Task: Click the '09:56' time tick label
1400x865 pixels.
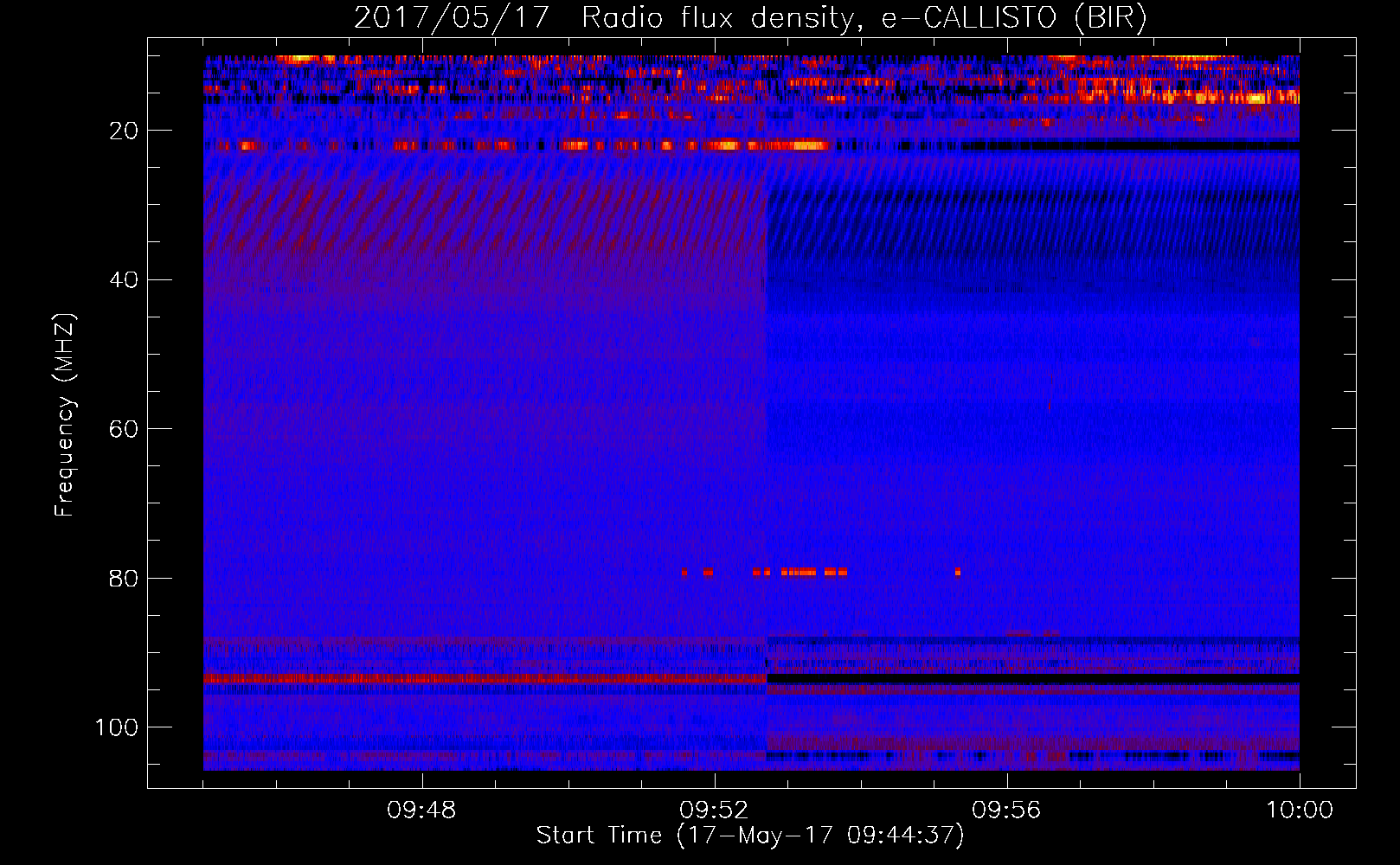Action: 1006,811
